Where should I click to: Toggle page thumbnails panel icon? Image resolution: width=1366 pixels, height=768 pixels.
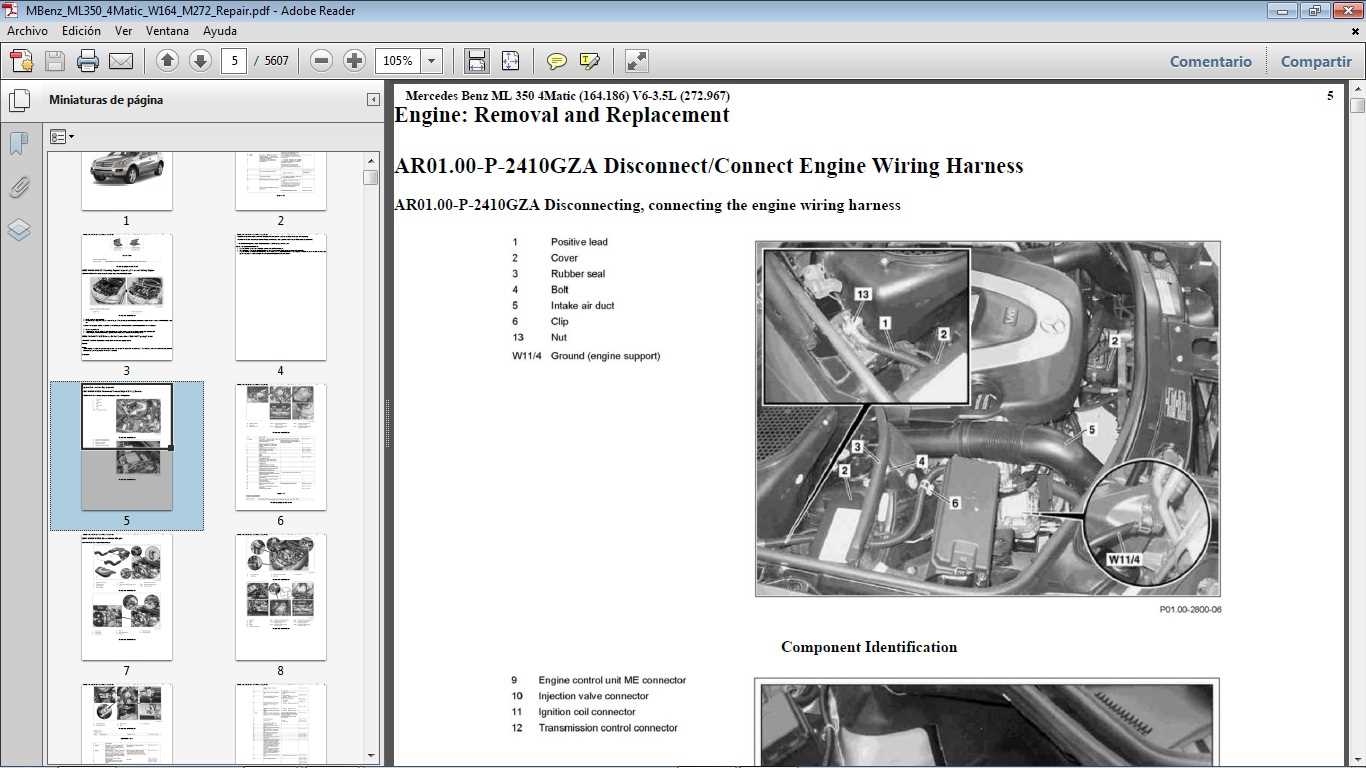pos(19,101)
